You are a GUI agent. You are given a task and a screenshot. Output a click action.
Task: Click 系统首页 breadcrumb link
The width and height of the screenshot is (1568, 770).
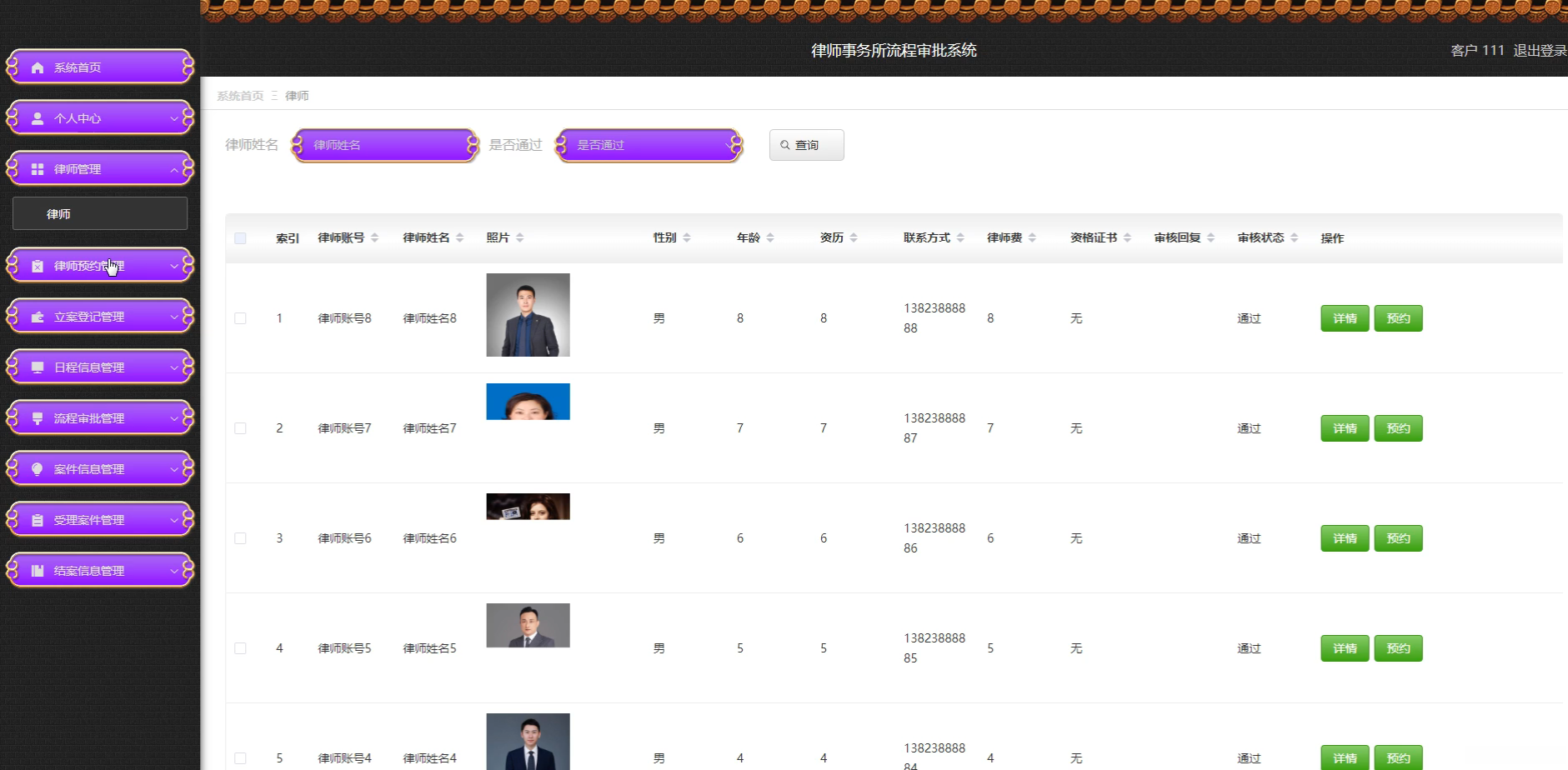pyautogui.click(x=240, y=96)
